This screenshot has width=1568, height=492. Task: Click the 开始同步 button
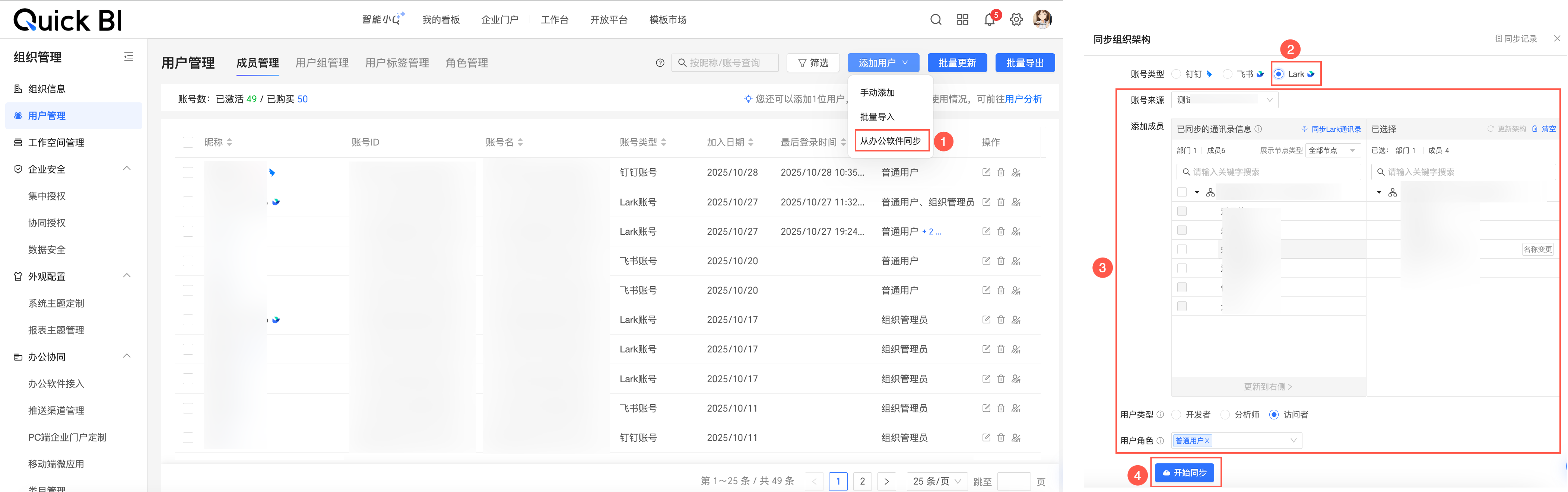1184,473
